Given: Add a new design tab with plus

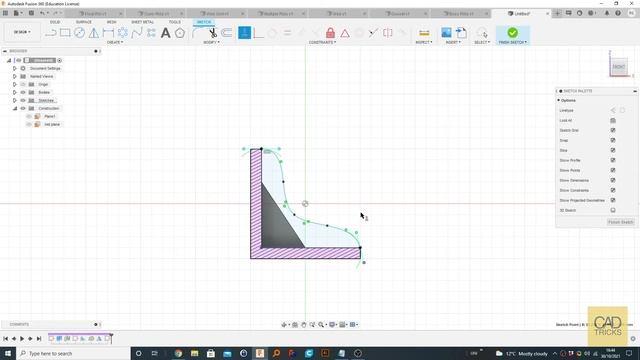Looking at the screenshot, I should (x=558, y=13).
